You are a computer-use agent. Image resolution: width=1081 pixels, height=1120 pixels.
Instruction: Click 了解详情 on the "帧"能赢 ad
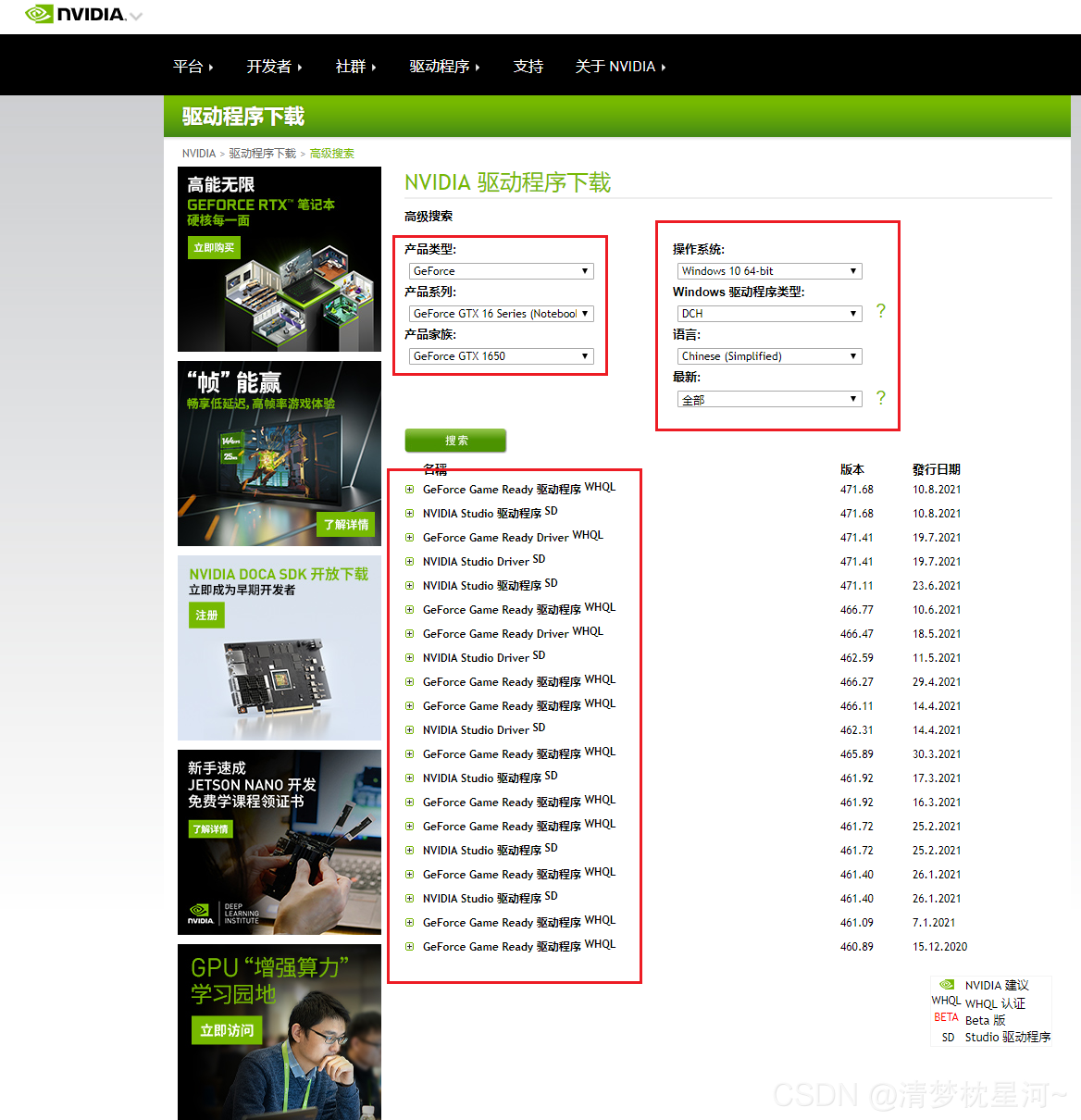point(346,524)
